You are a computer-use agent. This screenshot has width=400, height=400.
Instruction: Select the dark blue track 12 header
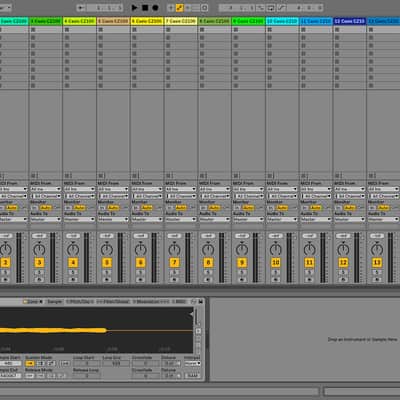click(x=349, y=21)
